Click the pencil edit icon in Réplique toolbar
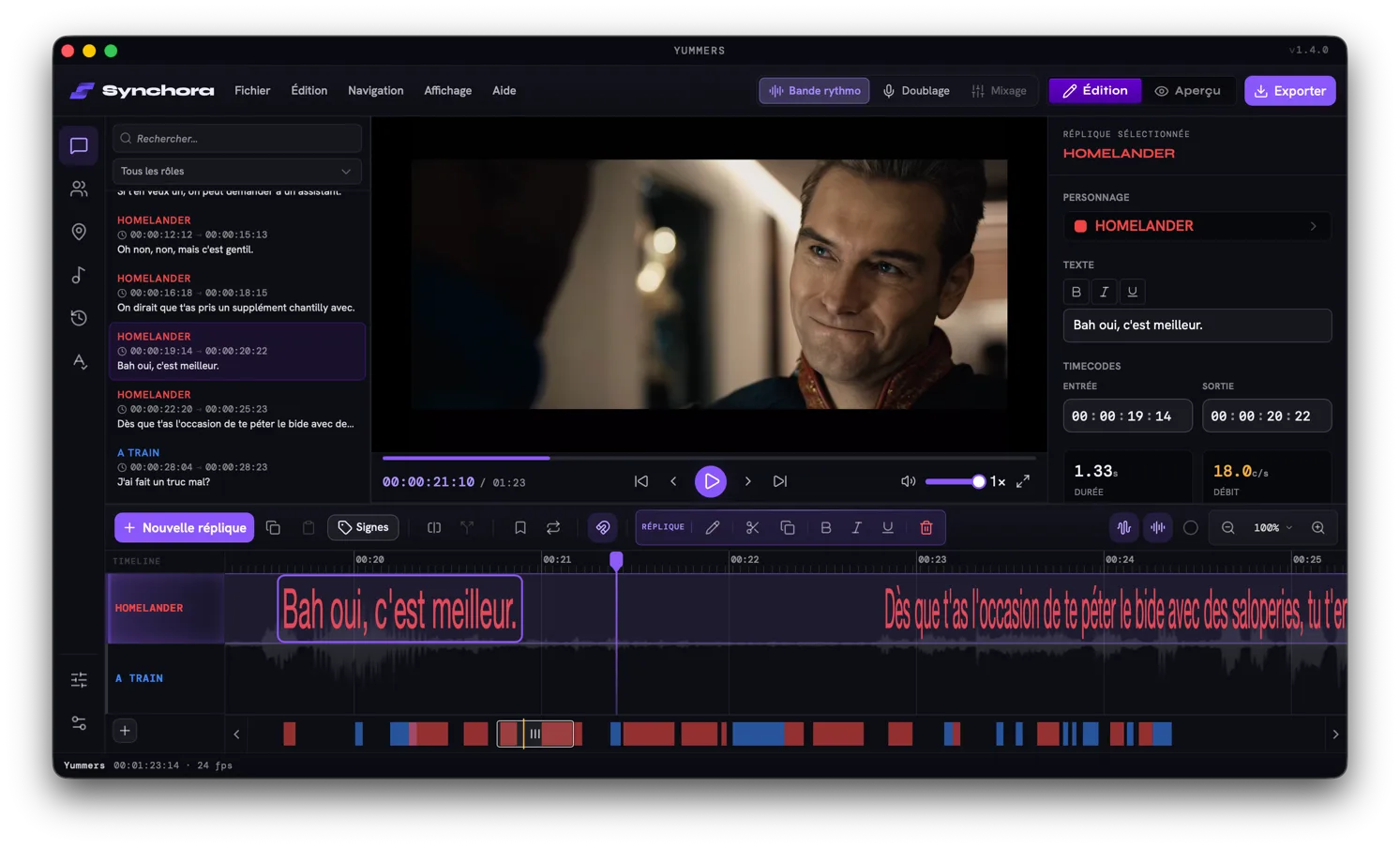Viewport: 1400px width, 848px height. (713, 528)
